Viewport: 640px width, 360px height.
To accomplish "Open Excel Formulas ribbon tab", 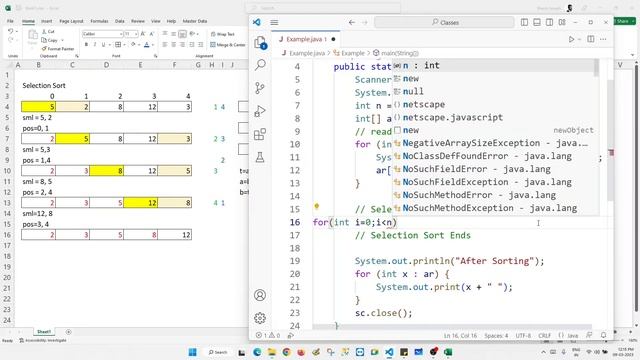I will [99, 21].
